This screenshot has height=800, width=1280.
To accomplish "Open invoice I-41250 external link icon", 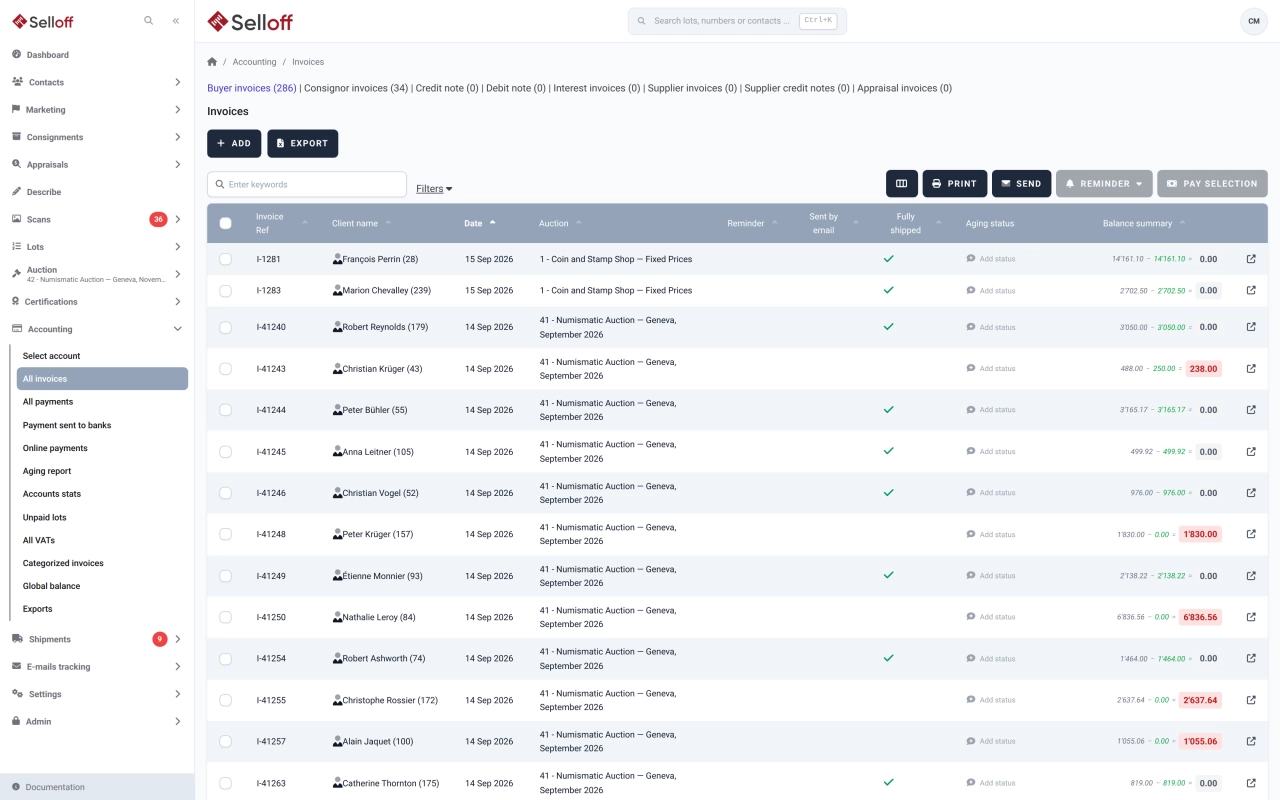I will [x=1251, y=617].
